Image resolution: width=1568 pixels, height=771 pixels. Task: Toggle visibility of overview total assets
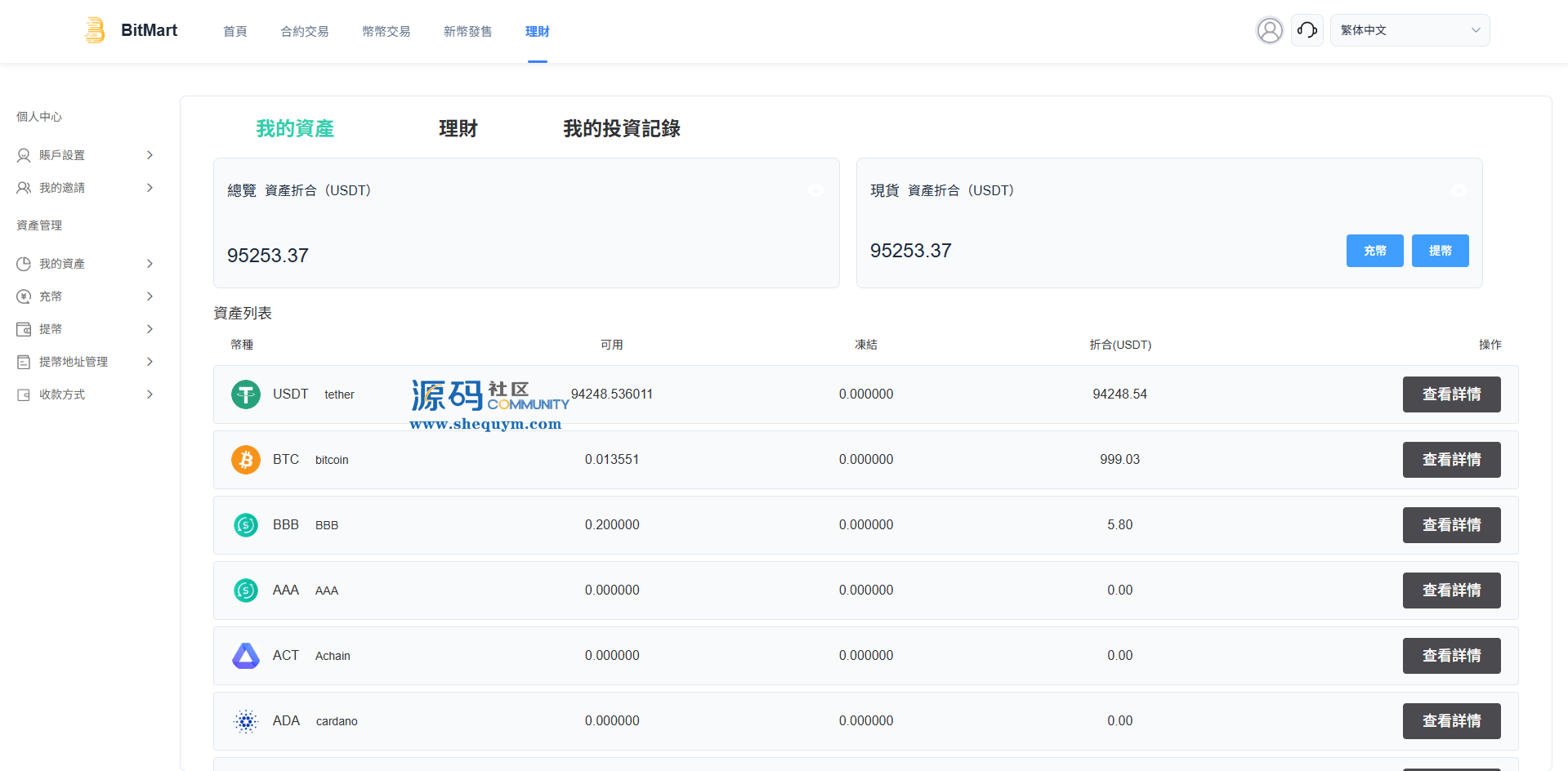click(x=815, y=190)
